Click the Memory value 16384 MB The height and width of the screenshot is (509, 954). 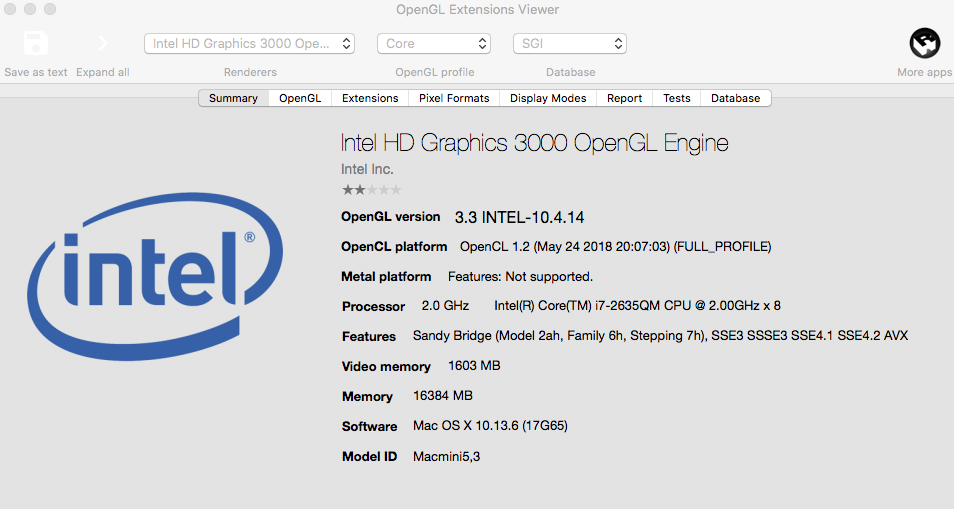pyautogui.click(x=443, y=396)
